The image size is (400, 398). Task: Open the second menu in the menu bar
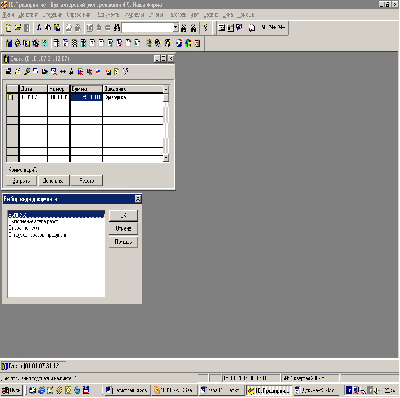(28, 15)
